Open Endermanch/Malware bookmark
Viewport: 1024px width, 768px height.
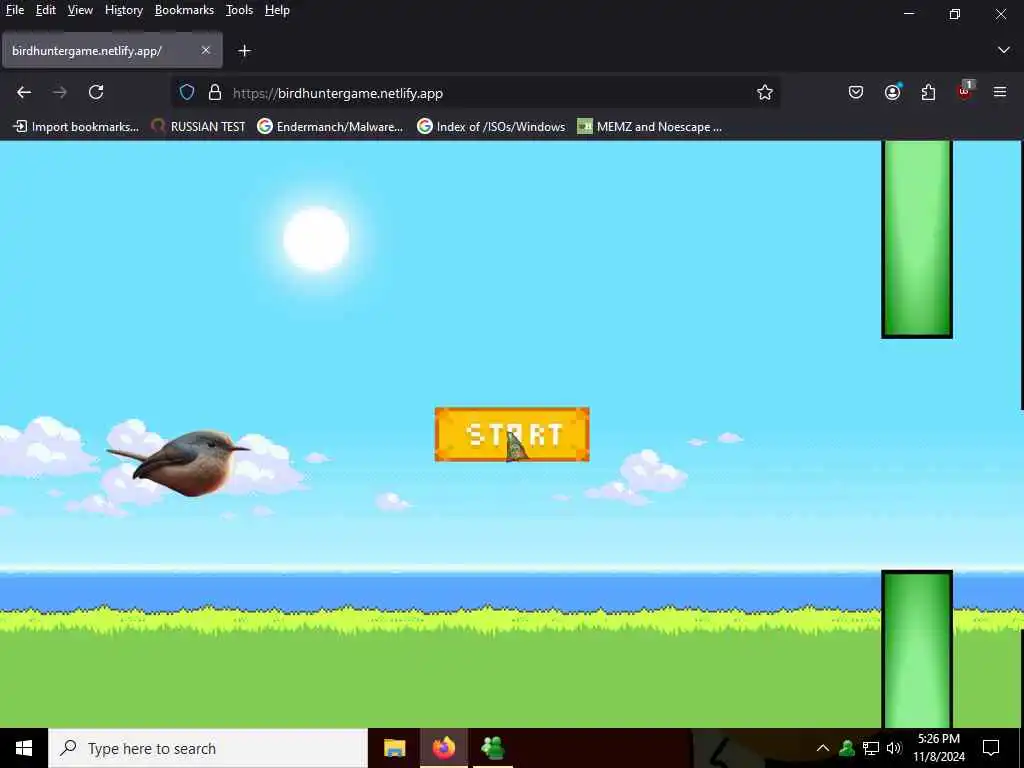coord(330,127)
